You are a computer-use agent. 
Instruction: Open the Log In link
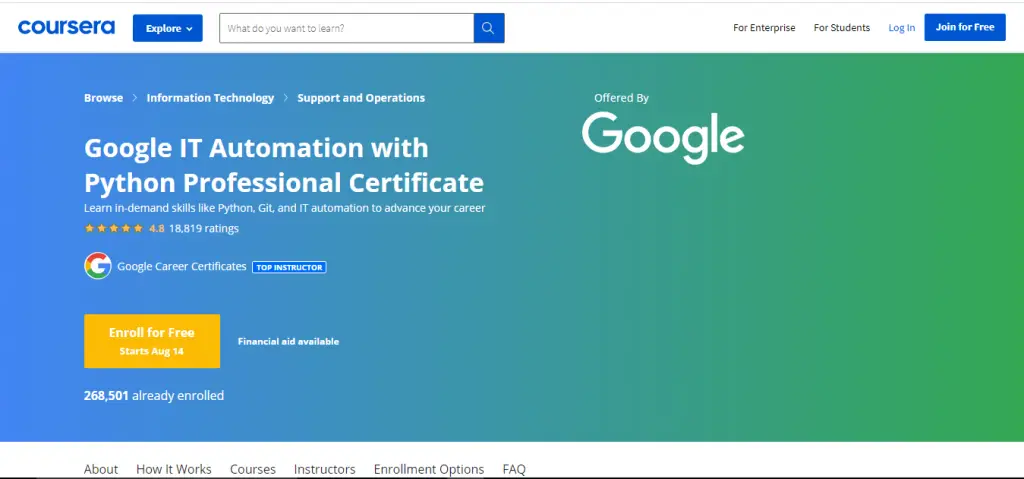(901, 28)
